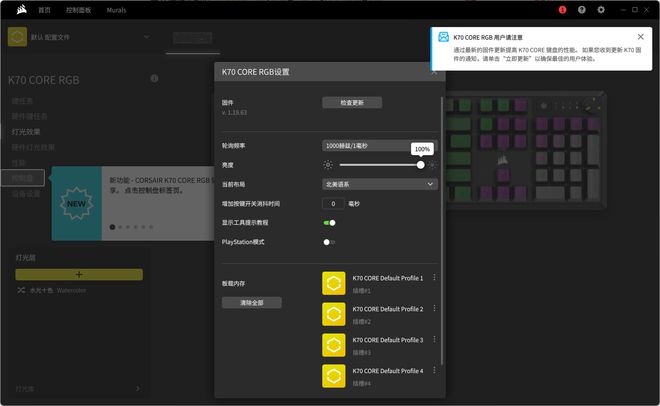The height and width of the screenshot is (406, 660).
Task: Open the help question mark icon
Action: pos(582,10)
